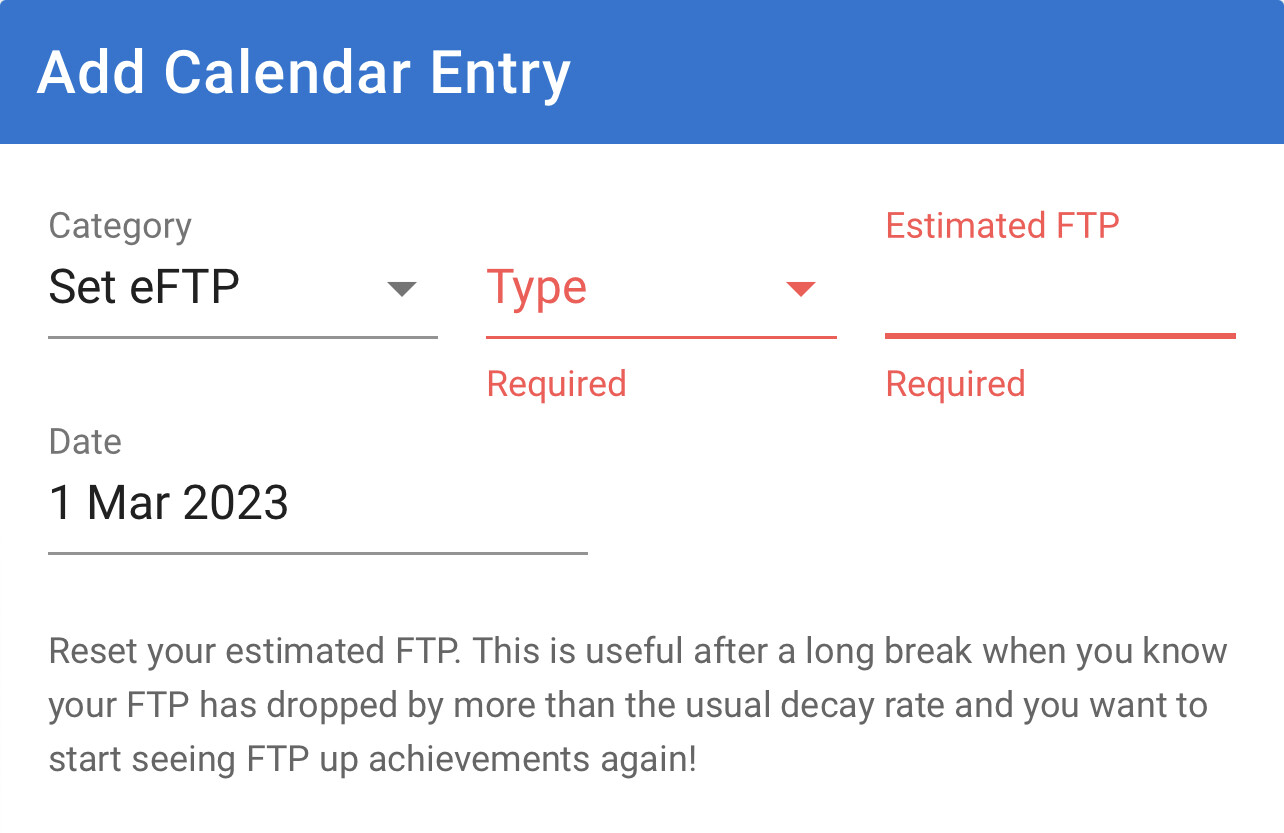
Task: Click the 'Reset your estimated FTP' description text
Action: click(253, 652)
